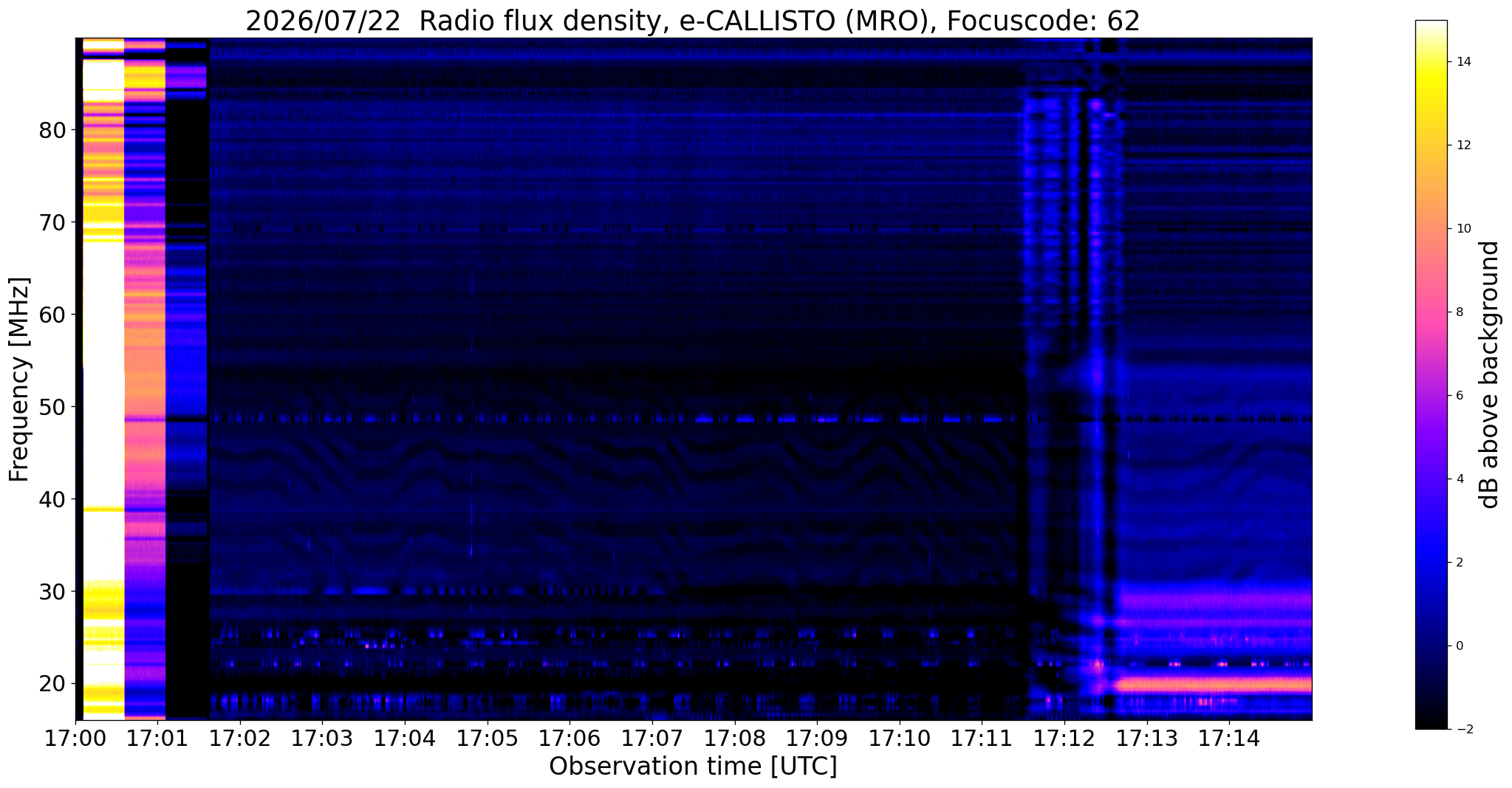Click the 17:07 time tick label
The height and width of the screenshot is (788, 1512).
[652, 739]
